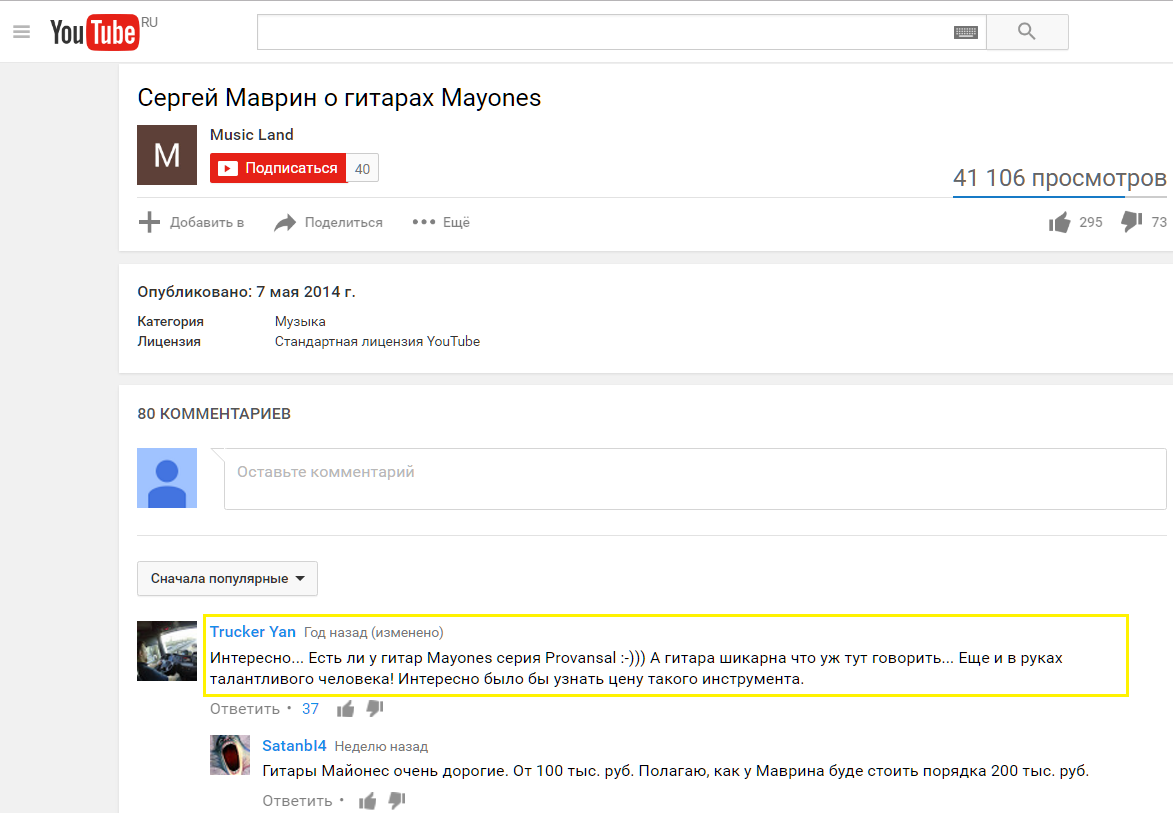Share video with Поделиться
1173x813 pixels.
point(328,222)
